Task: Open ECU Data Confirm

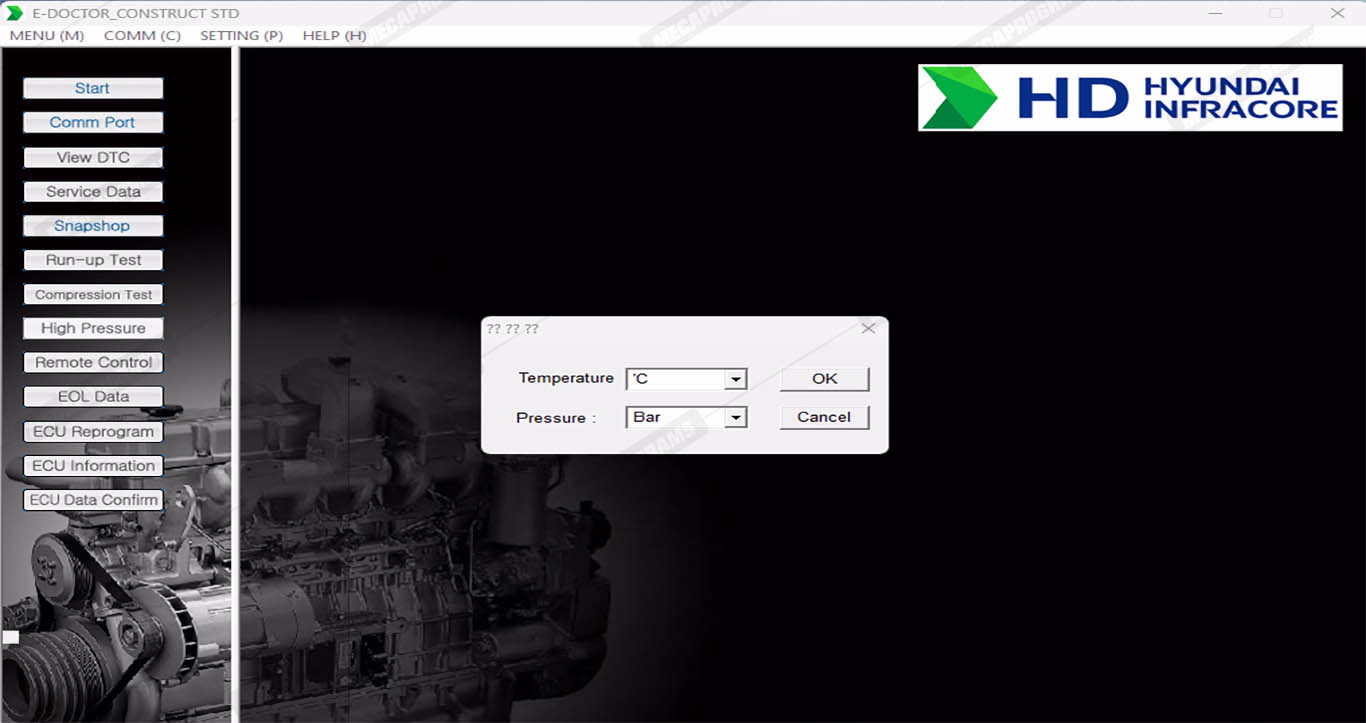Action: (92, 500)
